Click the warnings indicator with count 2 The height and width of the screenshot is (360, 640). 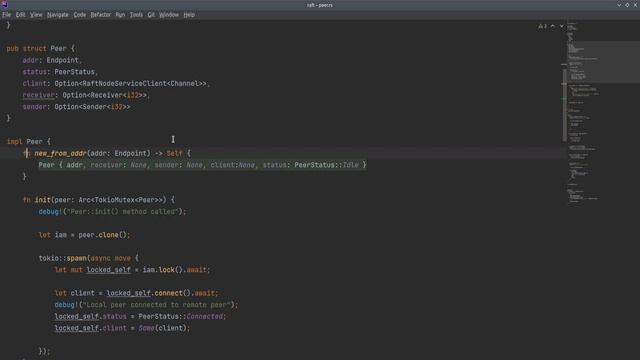pyautogui.click(x=542, y=26)
